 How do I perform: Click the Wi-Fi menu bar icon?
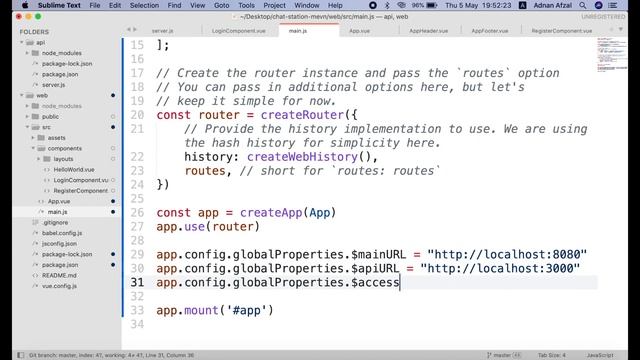[402, 5]
